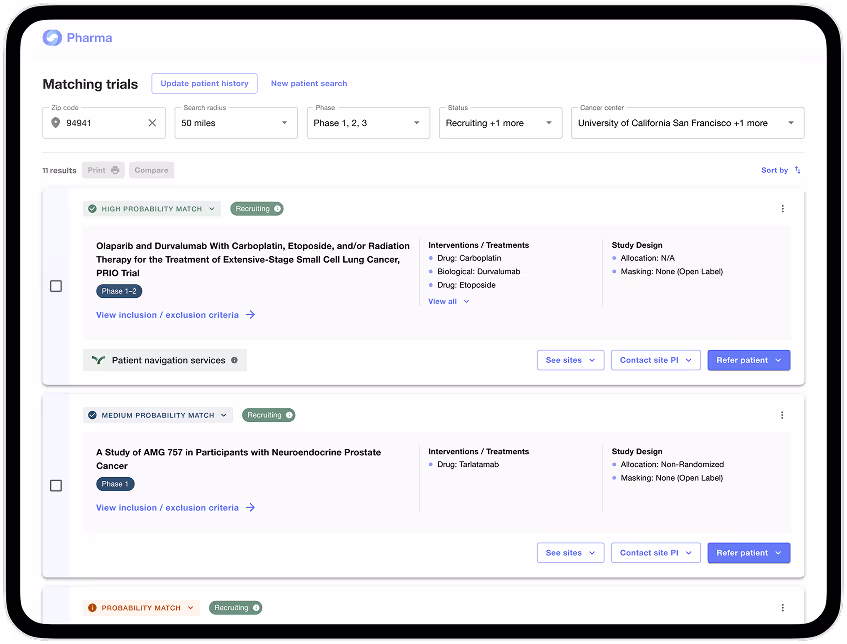Open the Phase filter dropdown

[x=367, y=123]
